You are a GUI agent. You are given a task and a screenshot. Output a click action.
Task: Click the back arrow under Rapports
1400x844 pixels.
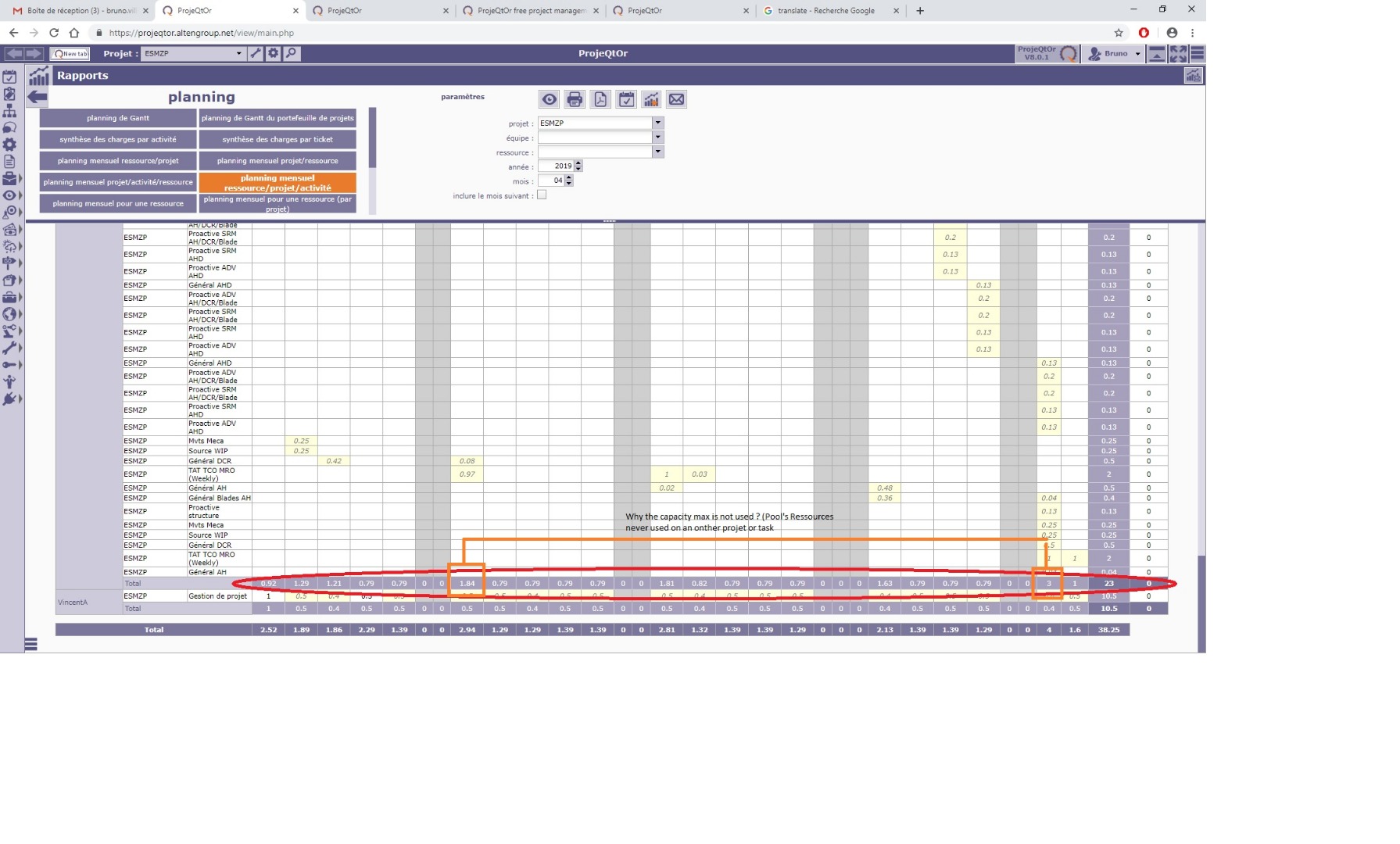click(x=37, y=97)
